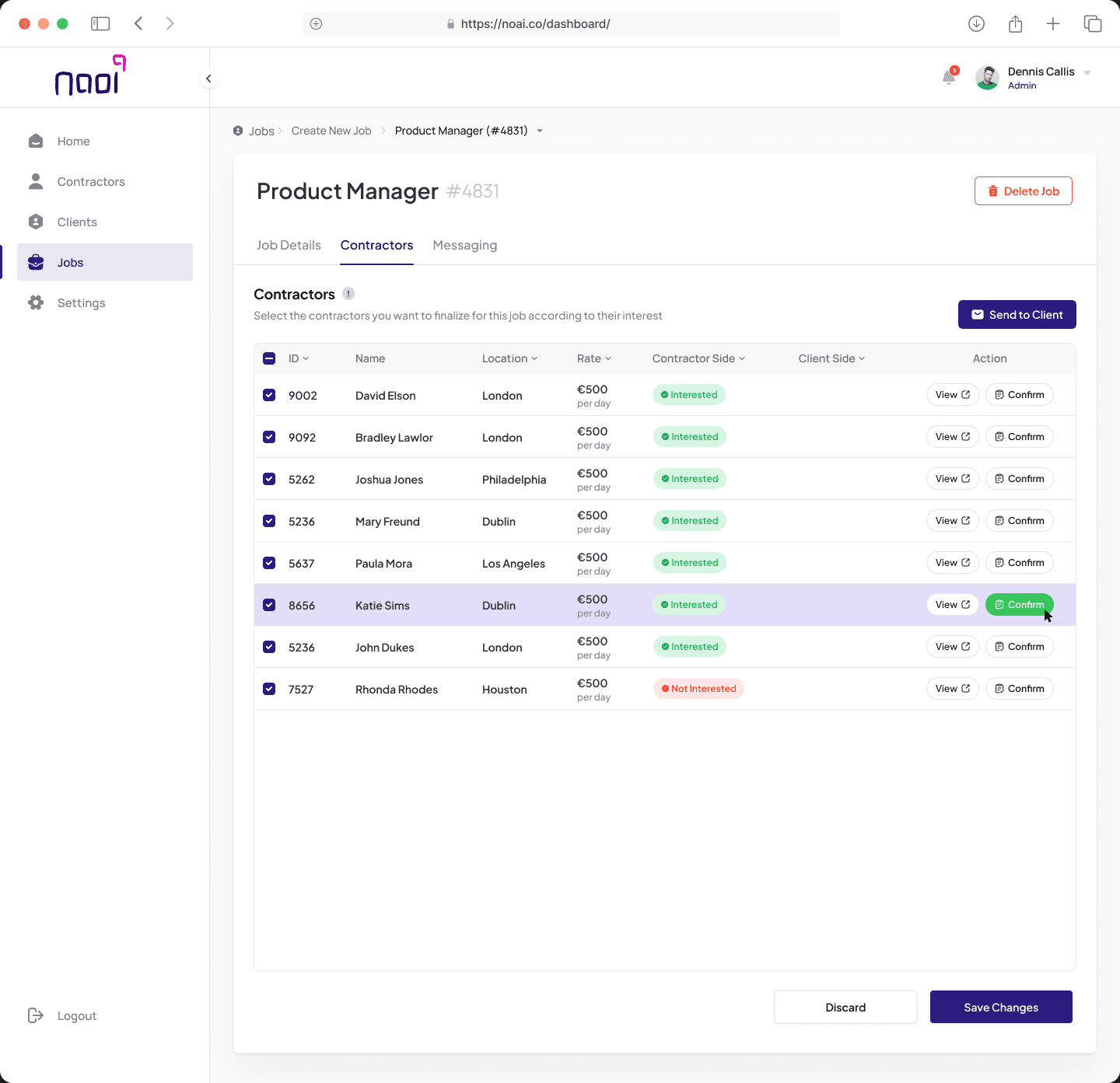Expand the Product Manager breadcrumb dropdown
This screenshot has height=1083, width=1120.
pyautogui.click(x=540, y=131)
